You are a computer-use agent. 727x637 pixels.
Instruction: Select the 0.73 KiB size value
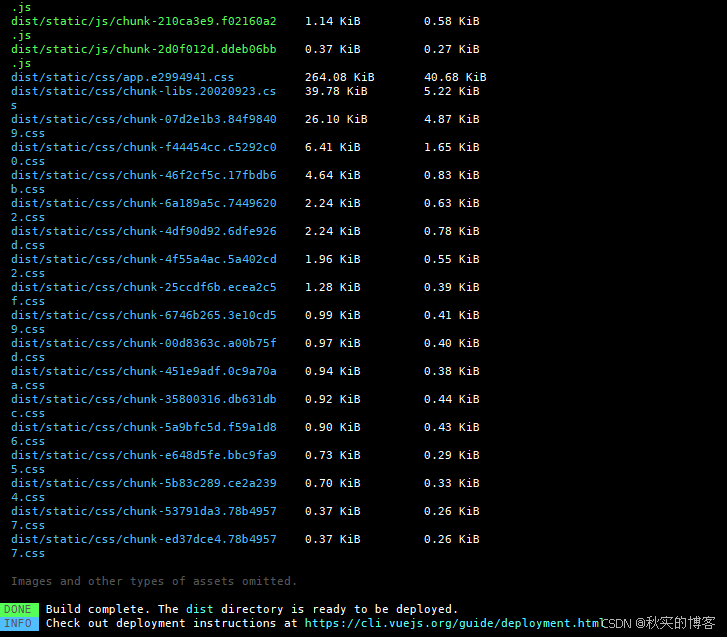pos(332,455)
